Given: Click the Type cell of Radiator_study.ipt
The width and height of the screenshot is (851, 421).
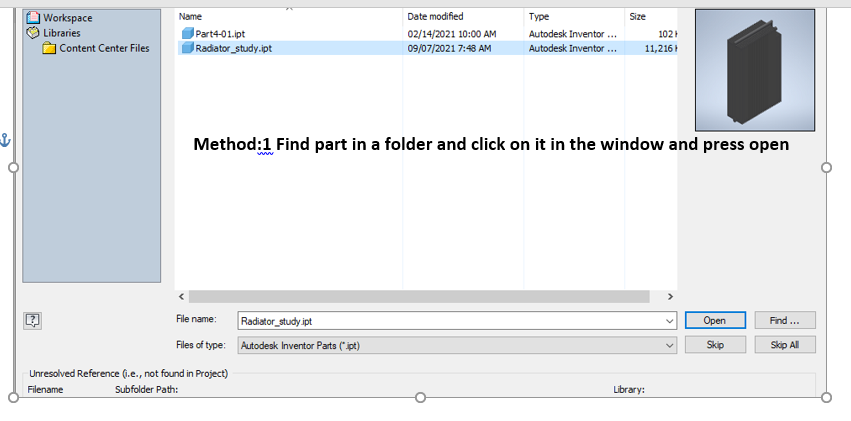Looking at the screenshot, I should (x=573, y=48).
